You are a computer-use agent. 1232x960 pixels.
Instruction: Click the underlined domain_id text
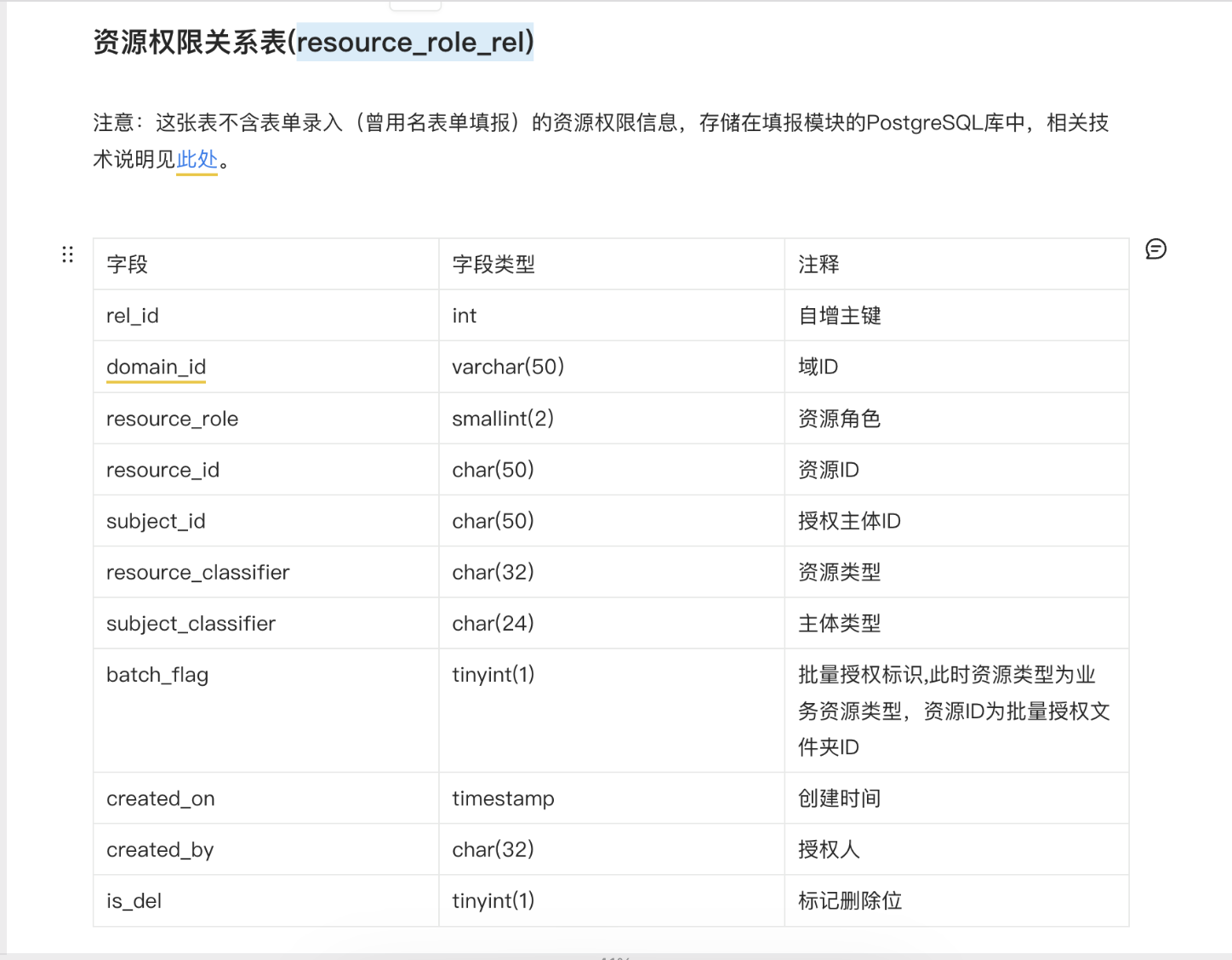click(156, 367)
